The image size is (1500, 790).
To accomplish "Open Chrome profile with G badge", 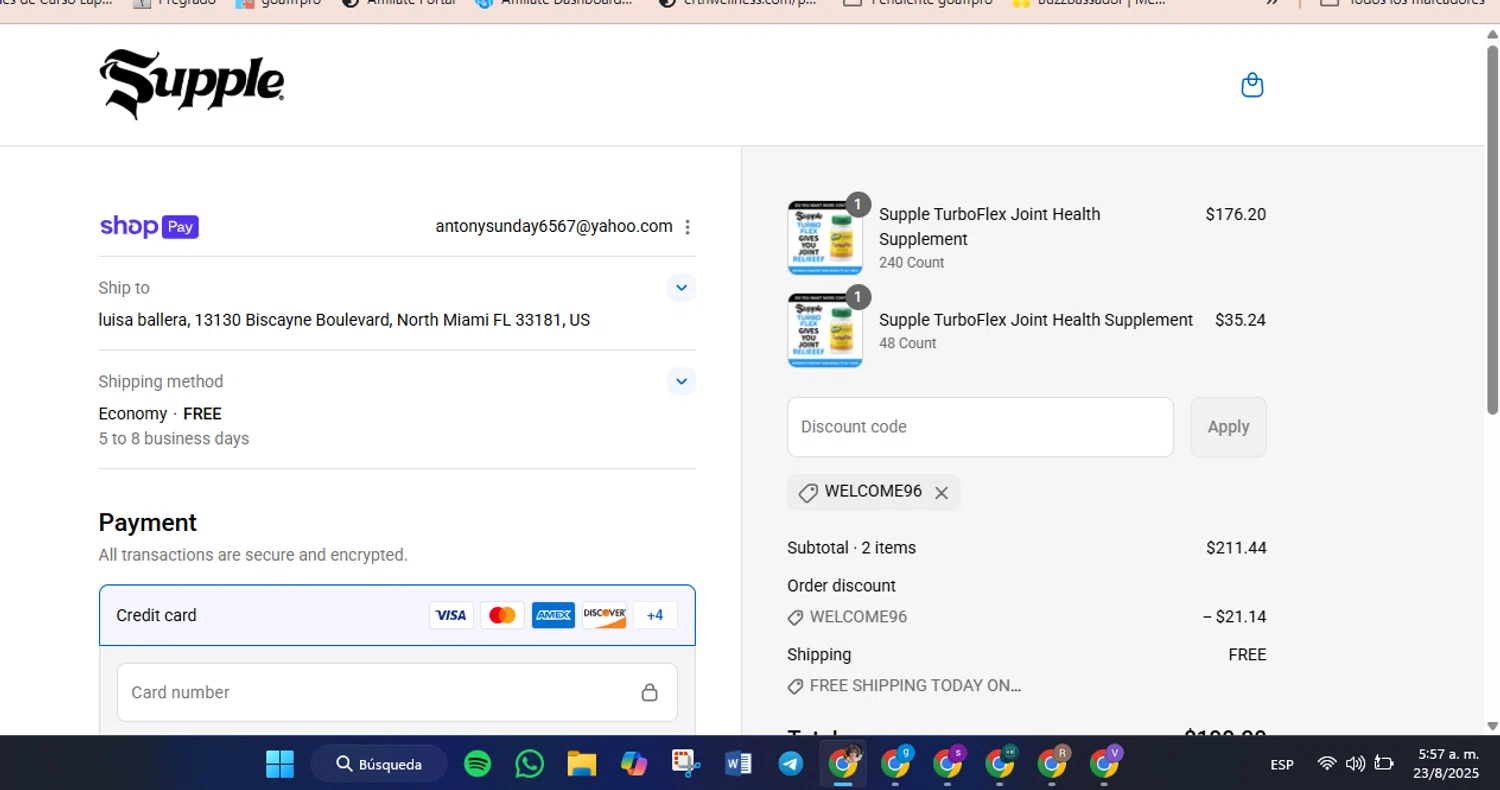I will pos(896,764).
